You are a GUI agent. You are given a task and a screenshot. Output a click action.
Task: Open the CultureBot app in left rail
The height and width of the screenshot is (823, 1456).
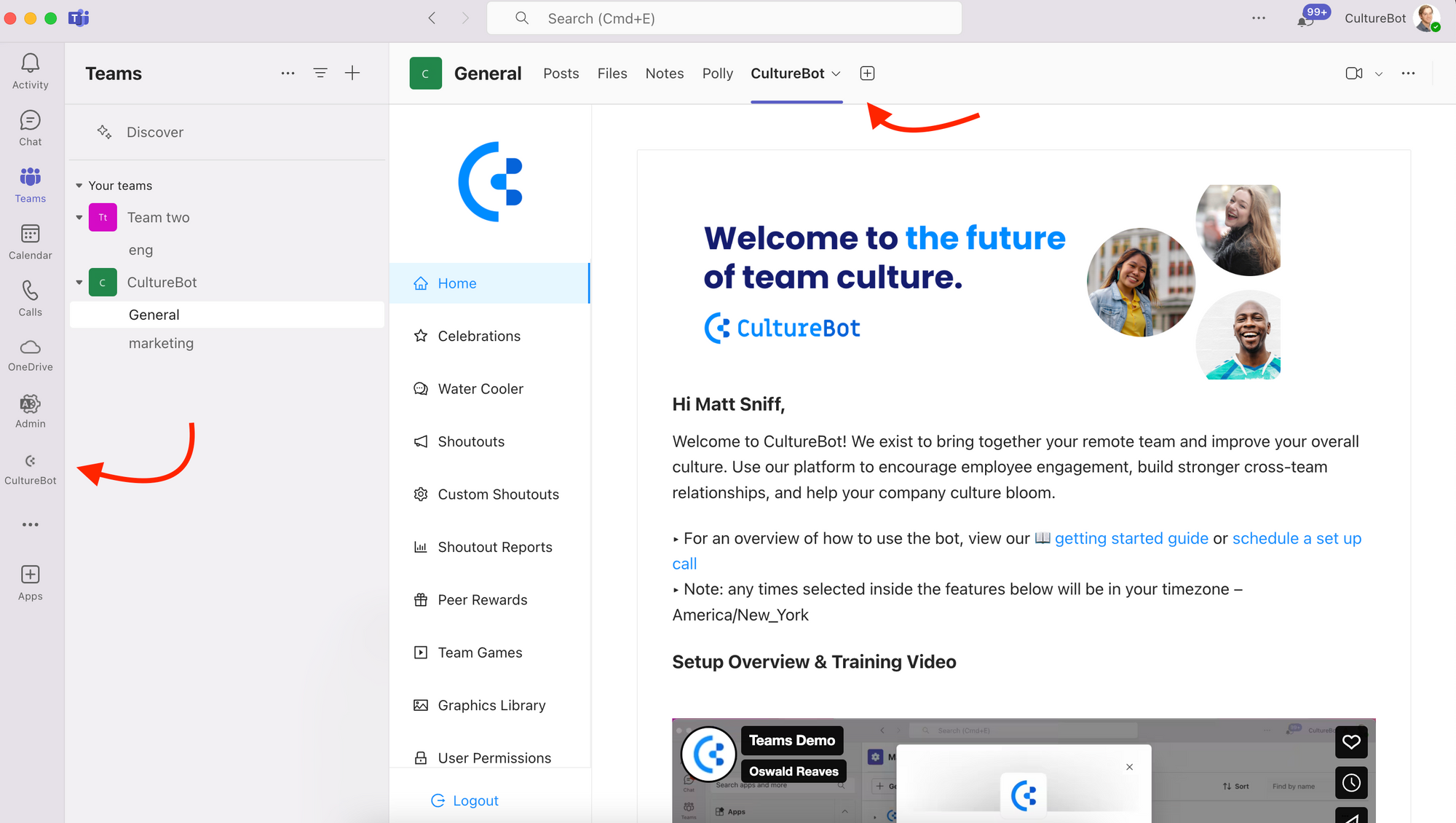pos(30,469)
